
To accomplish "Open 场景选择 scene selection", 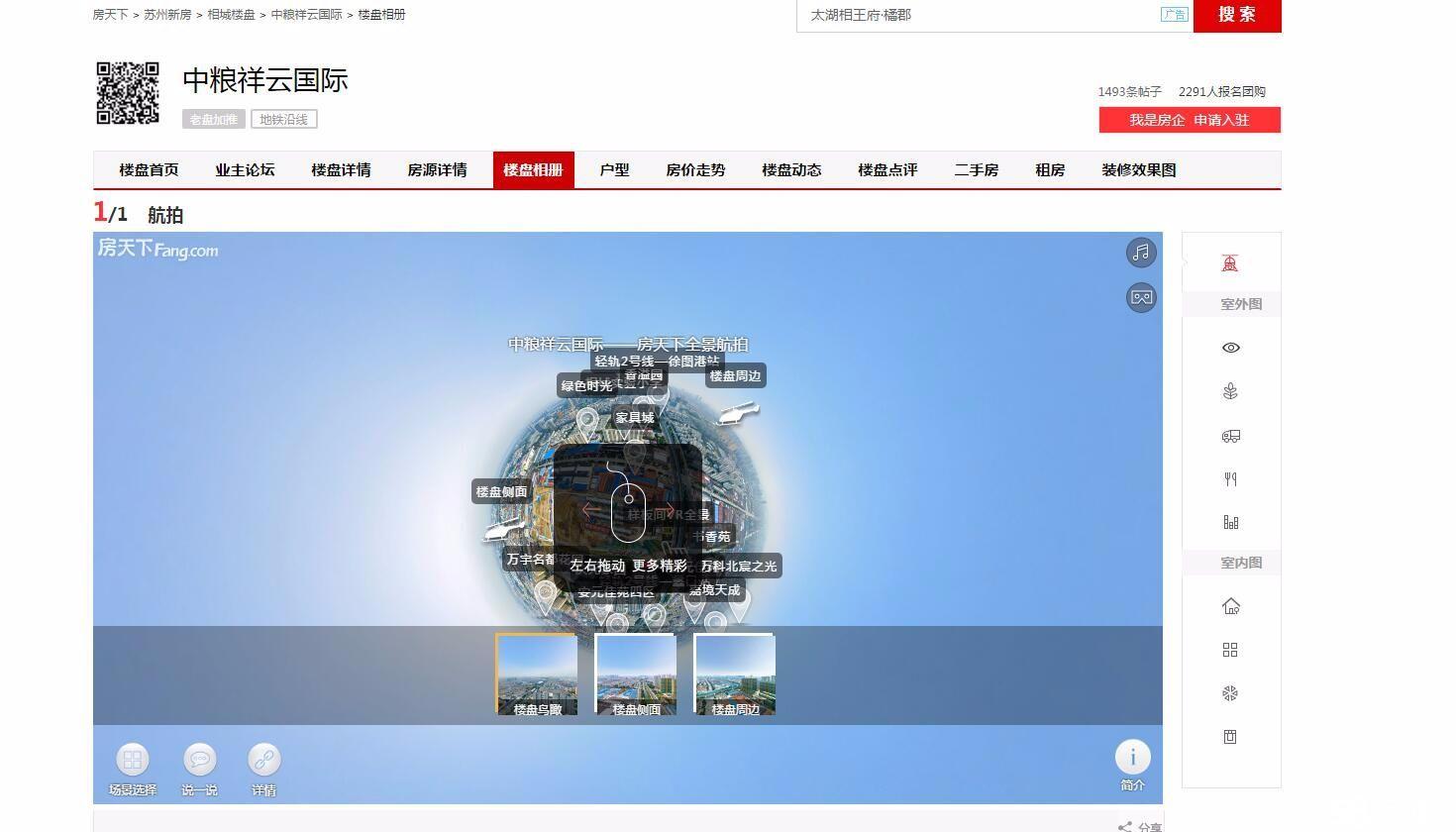I will coord(132,770).
